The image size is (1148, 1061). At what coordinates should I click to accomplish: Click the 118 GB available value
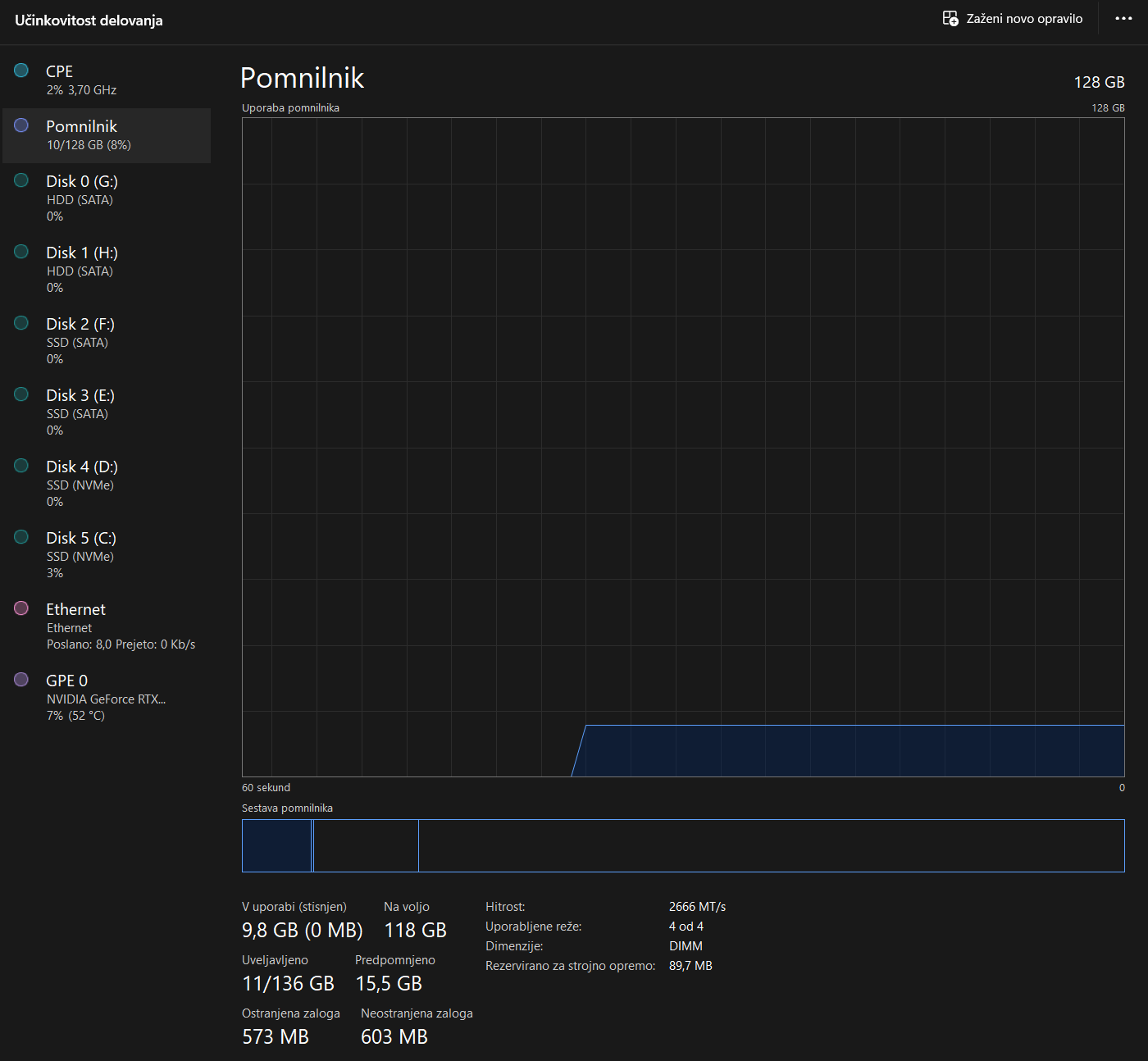(415, 930)
